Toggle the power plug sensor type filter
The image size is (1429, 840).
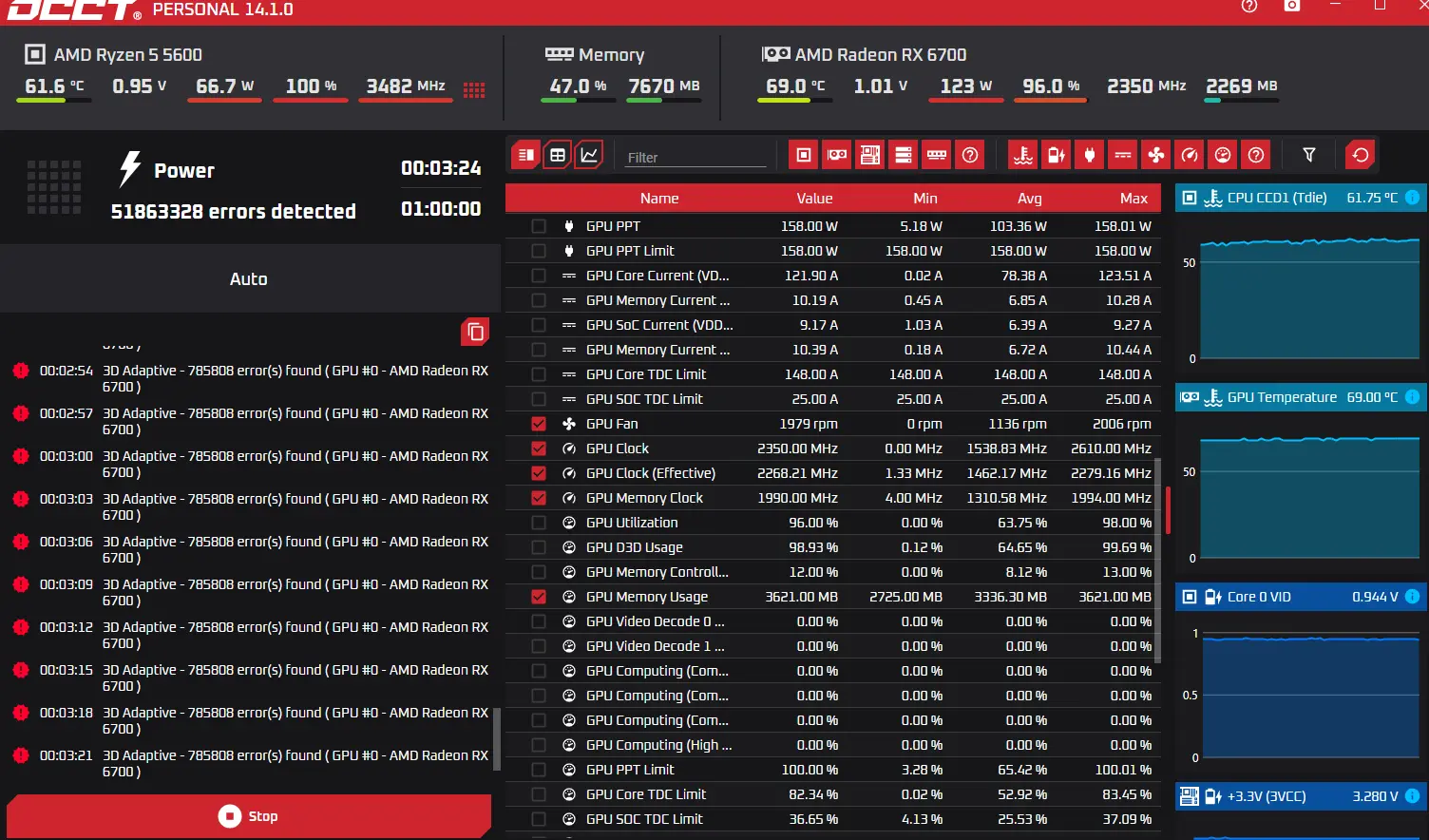pyautogui.click(x=1090, y=155)
